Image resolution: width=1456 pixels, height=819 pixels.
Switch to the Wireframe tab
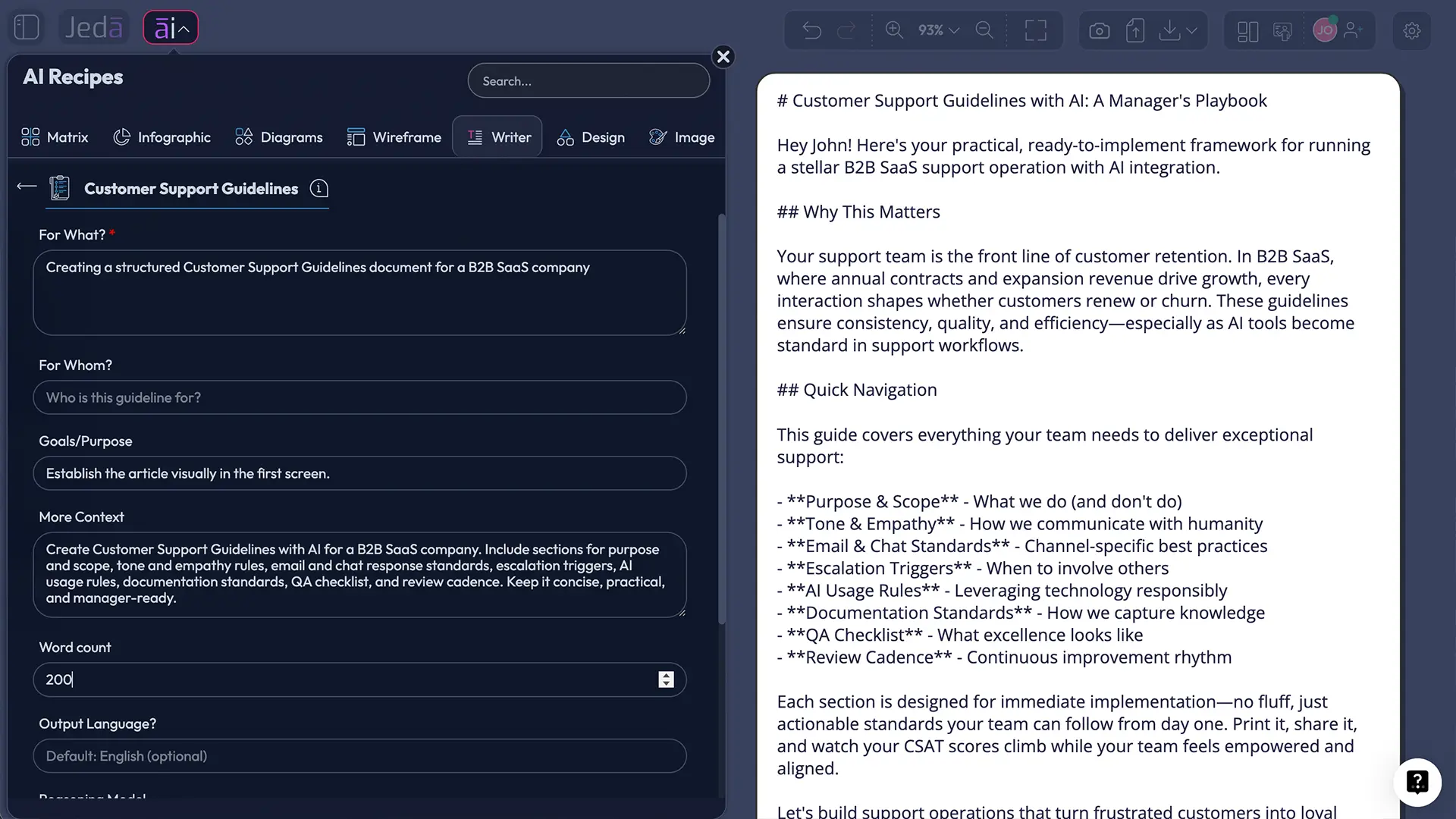coord(394,137)
